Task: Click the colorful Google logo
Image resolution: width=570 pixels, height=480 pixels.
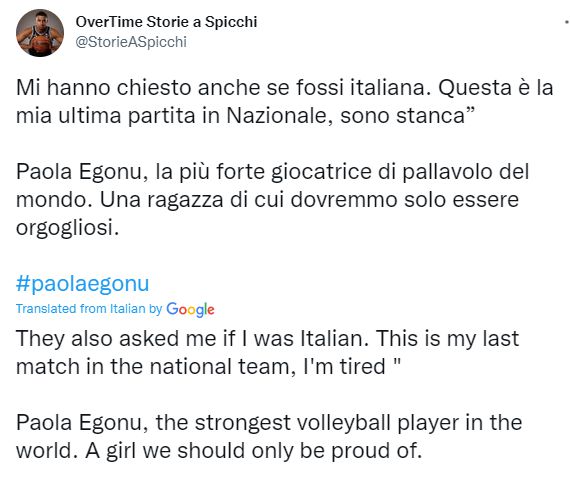Action: (x=190, y=309)
